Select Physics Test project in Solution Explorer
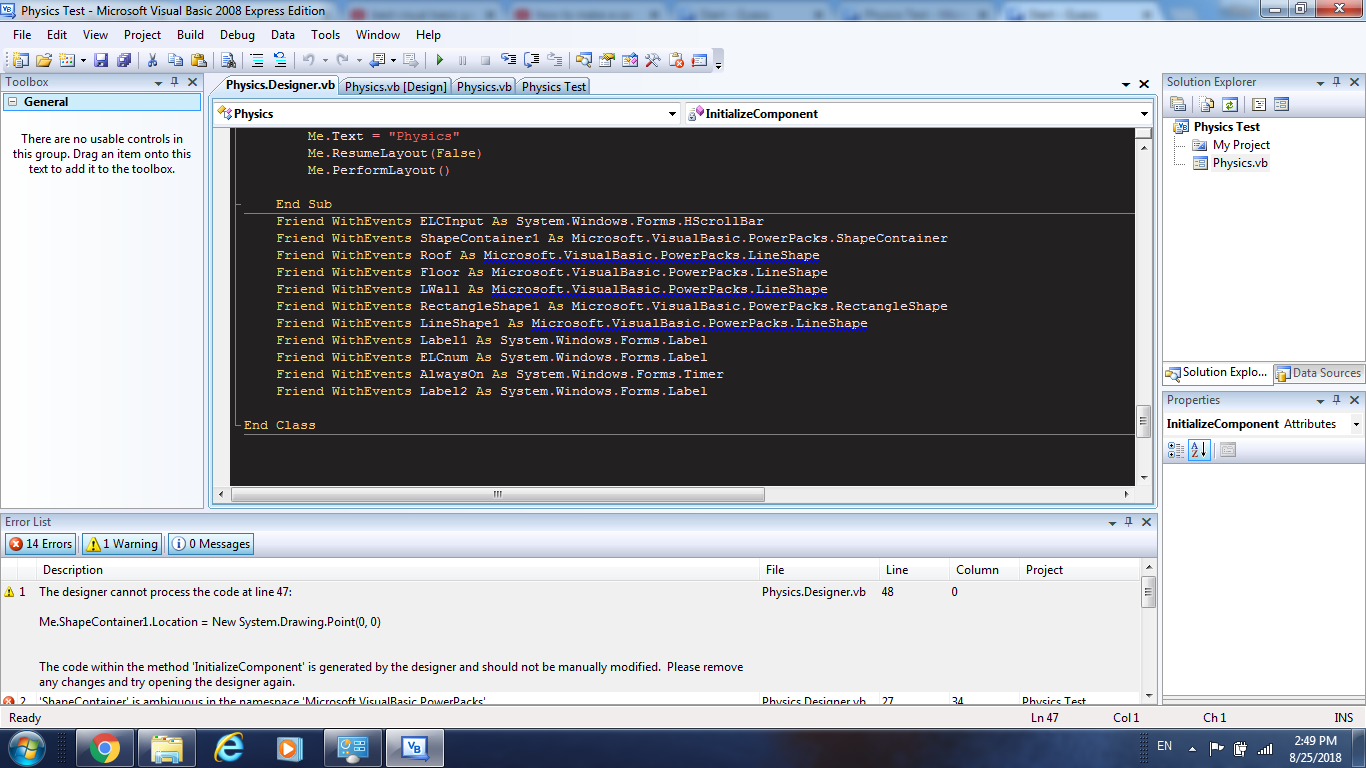Viewport: 1366px width, 768px height. pos(1226,127)
